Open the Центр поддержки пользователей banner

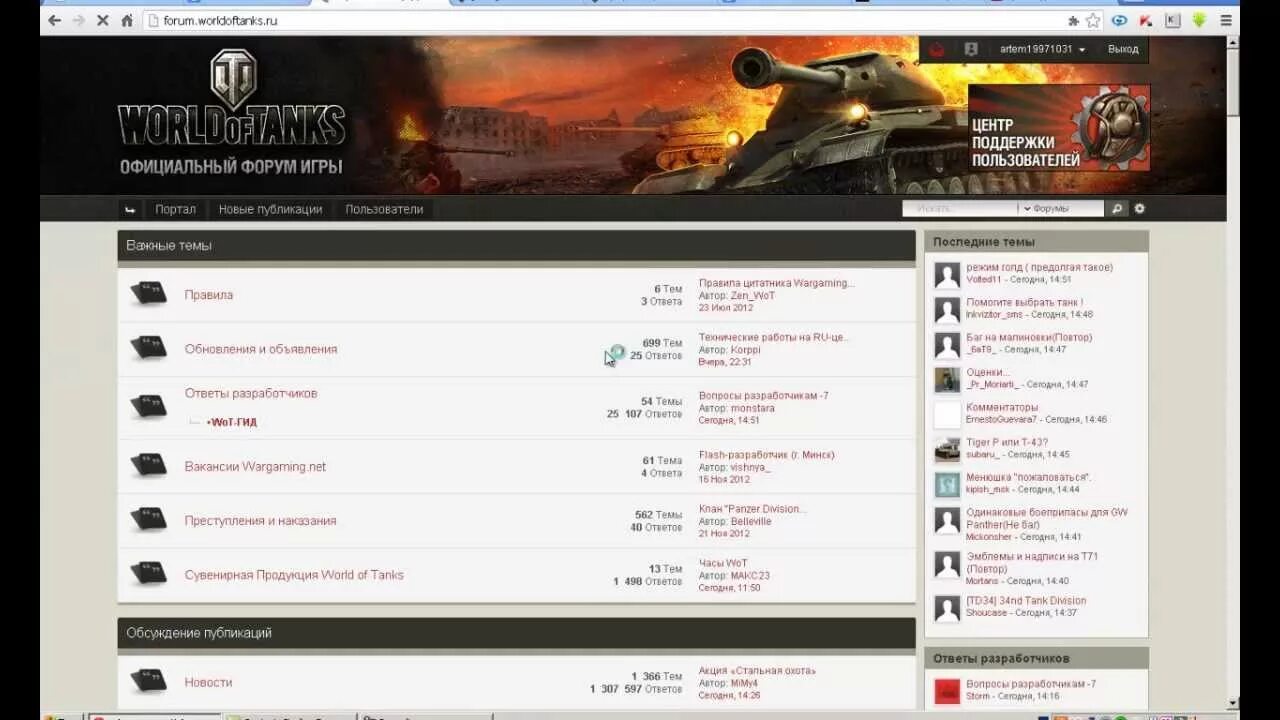(x=1059, y=127)
